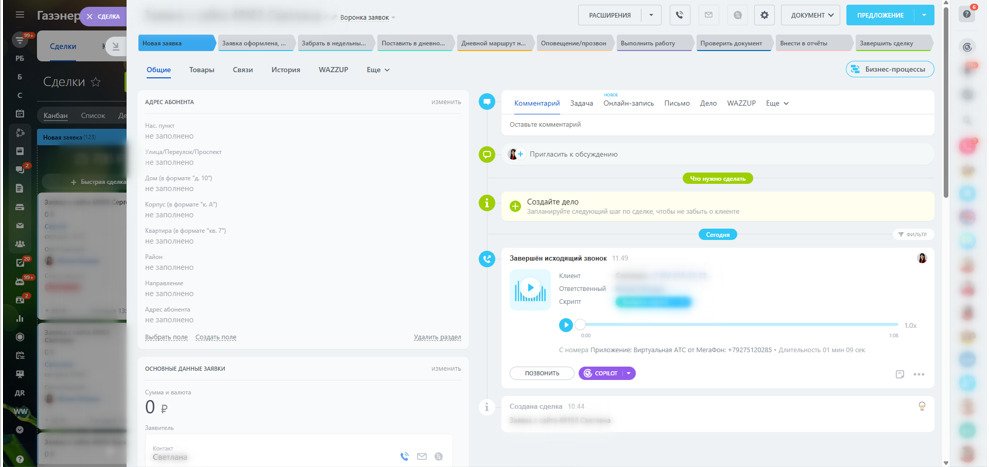Screen dimensions: 989x467
Task: Expand the Расширения dropdown arrow
Action: [652, 15]
